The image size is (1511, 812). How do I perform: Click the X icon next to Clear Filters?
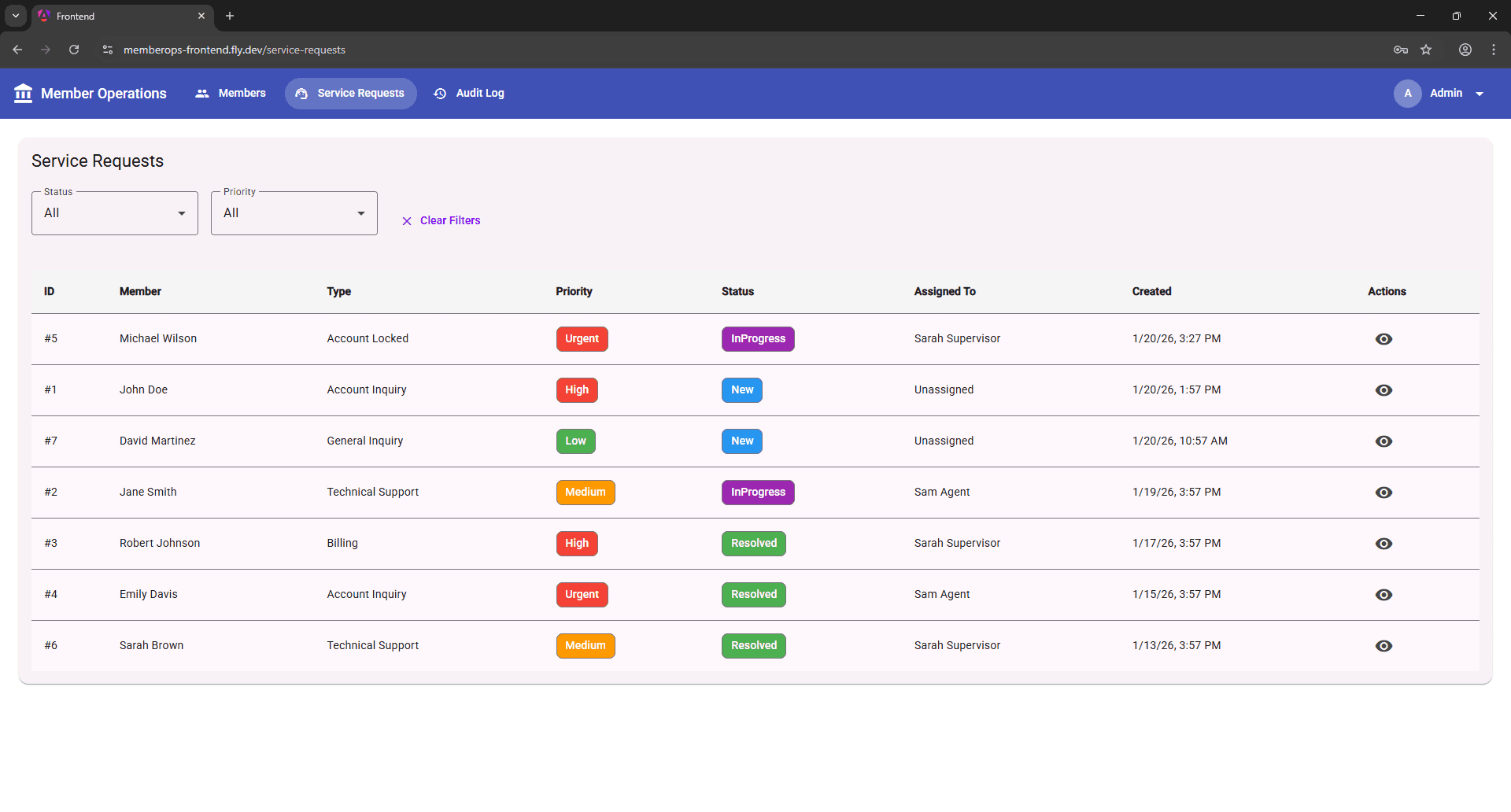407,221
